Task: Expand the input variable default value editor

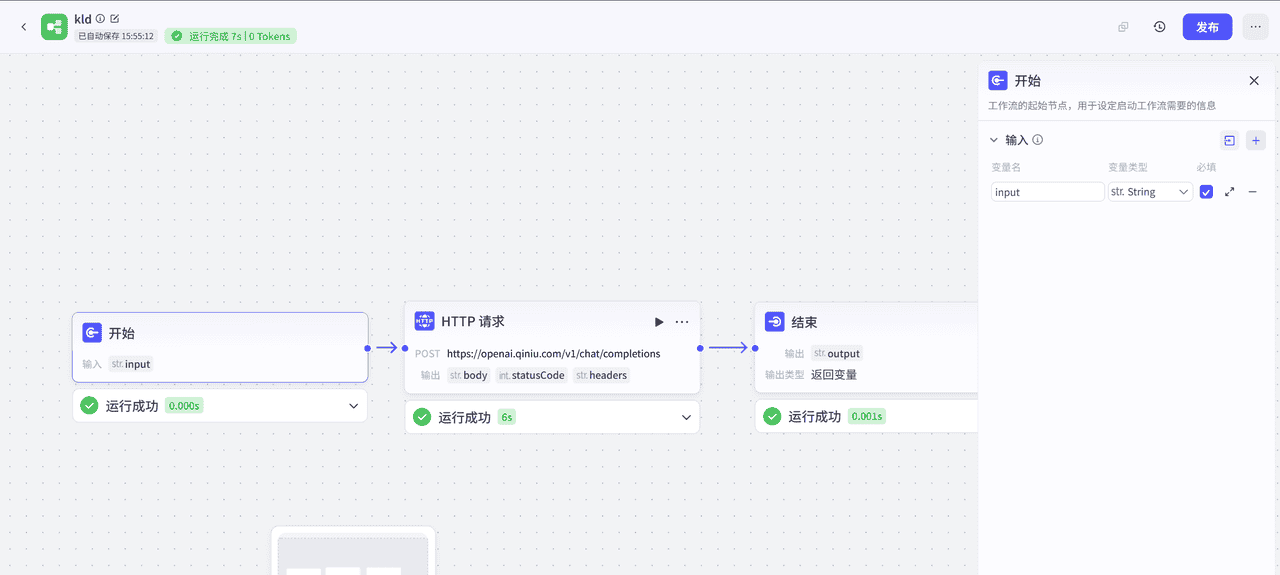Action: click(x=1229, y=192)
